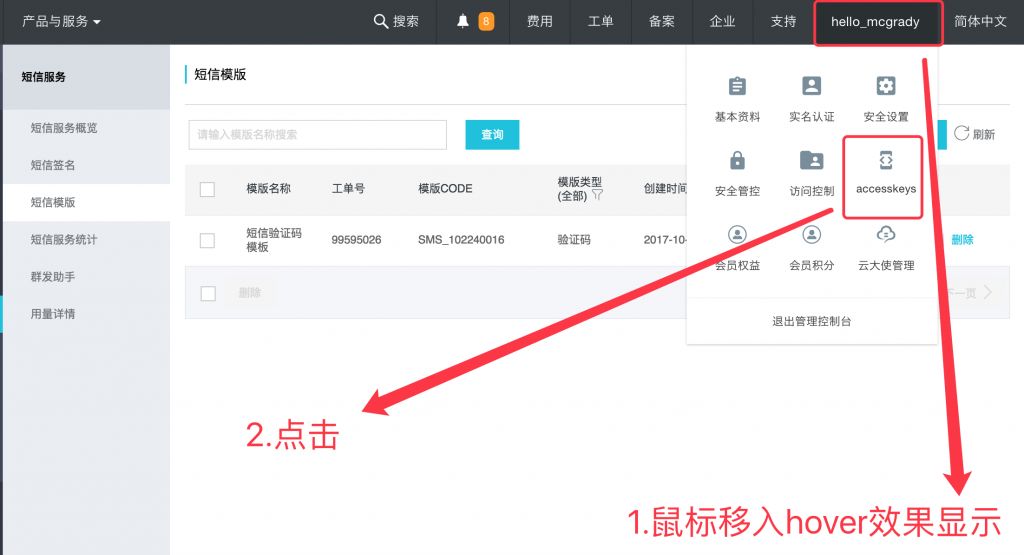
Task: Click the blue 查询 search button
Action: click(492, 134)
